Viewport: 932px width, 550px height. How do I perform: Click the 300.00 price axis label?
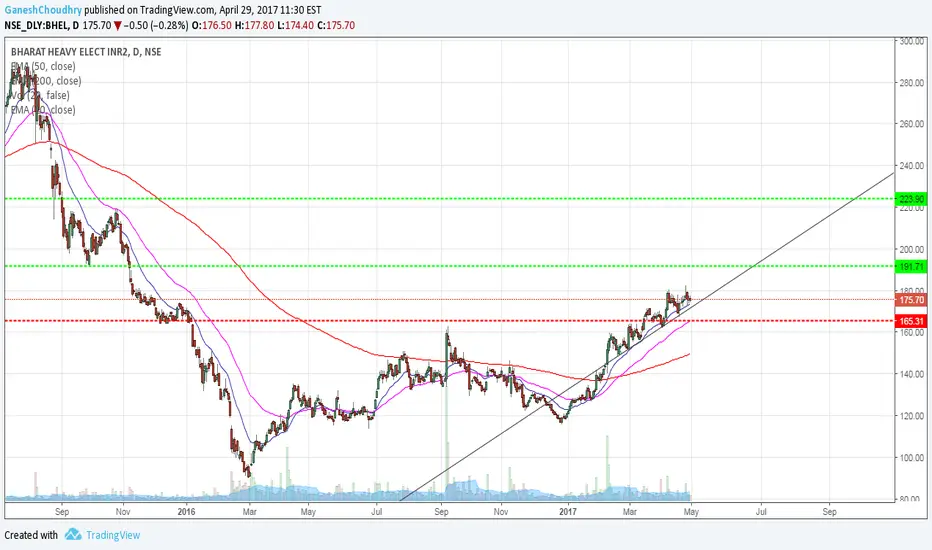point(912,41)
